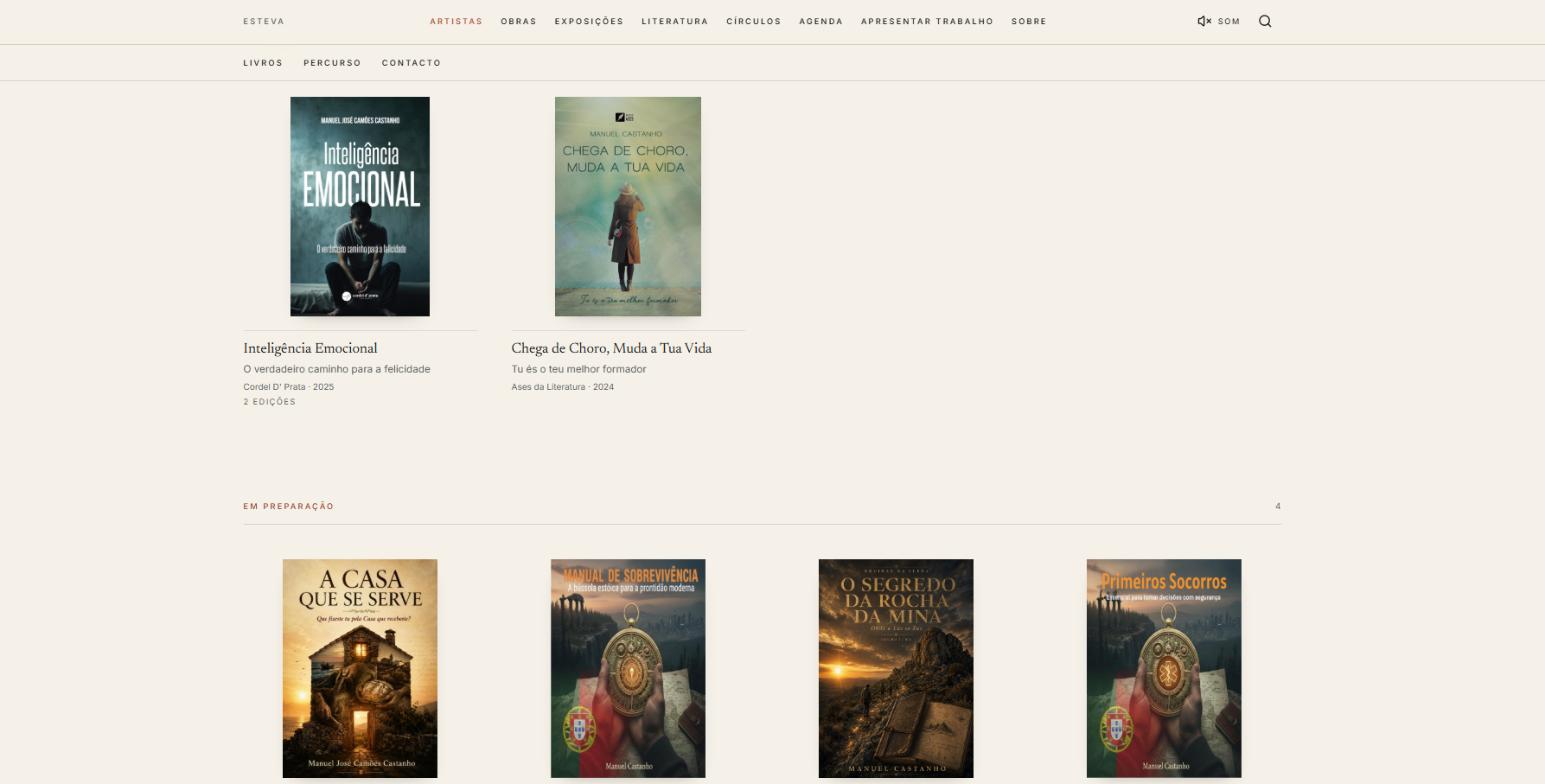Screen dimensions: 1545x784
Task: Click the Inteligência Emocional title link
Action: point(310,348)
